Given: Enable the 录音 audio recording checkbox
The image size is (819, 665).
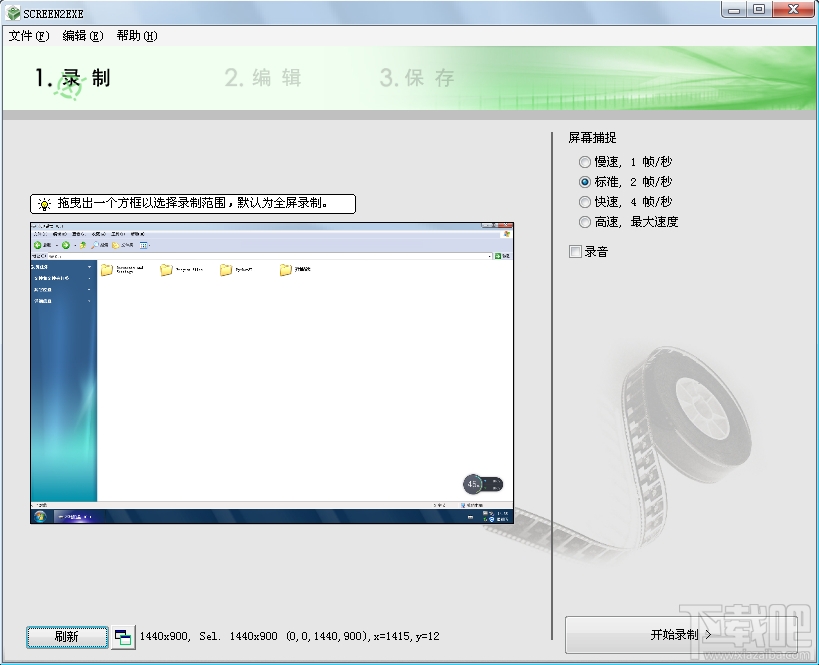Looking at the screenshot, I should [x=576, y=249].
